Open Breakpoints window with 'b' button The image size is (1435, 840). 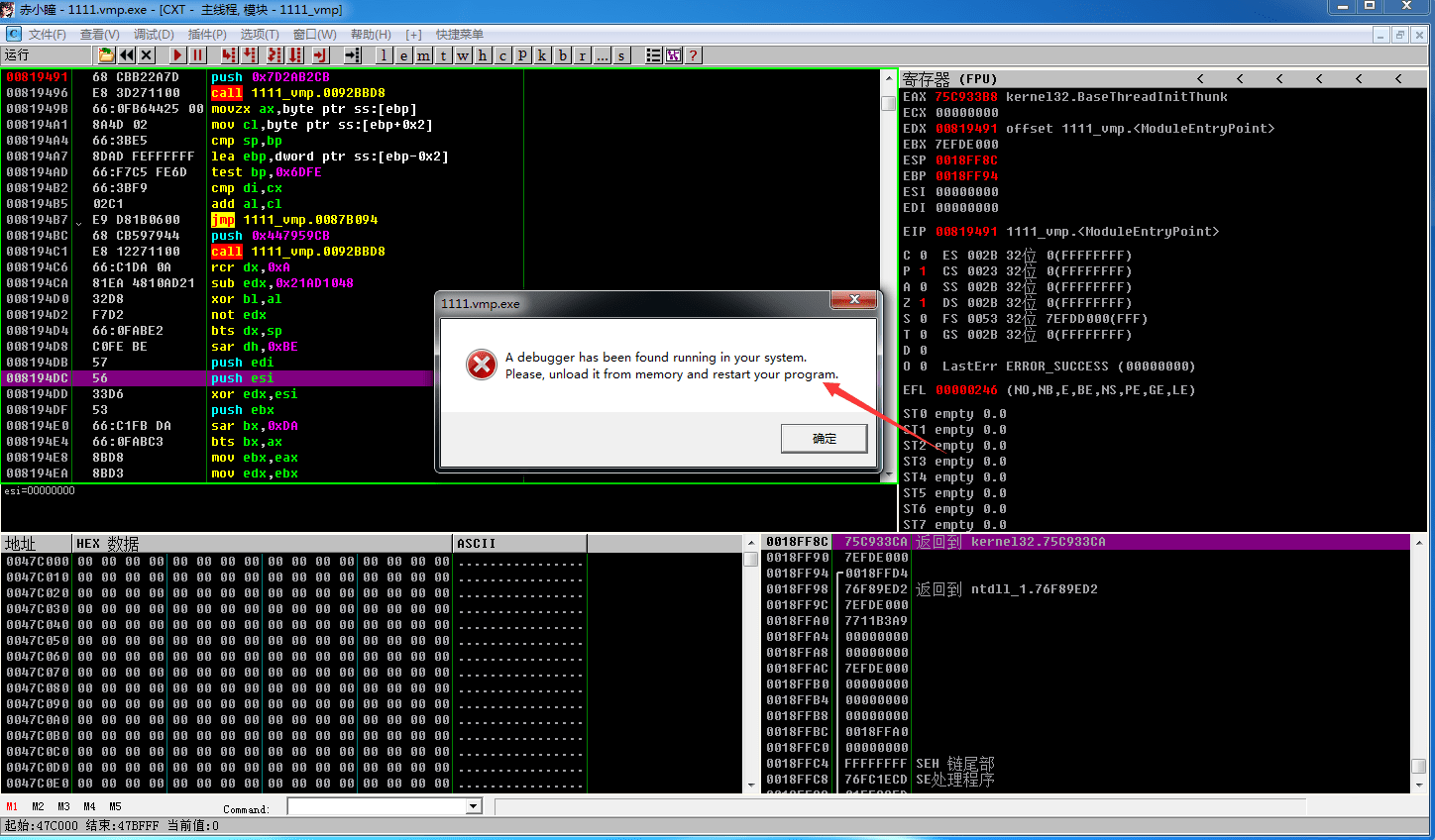click(x=563, y=55)
